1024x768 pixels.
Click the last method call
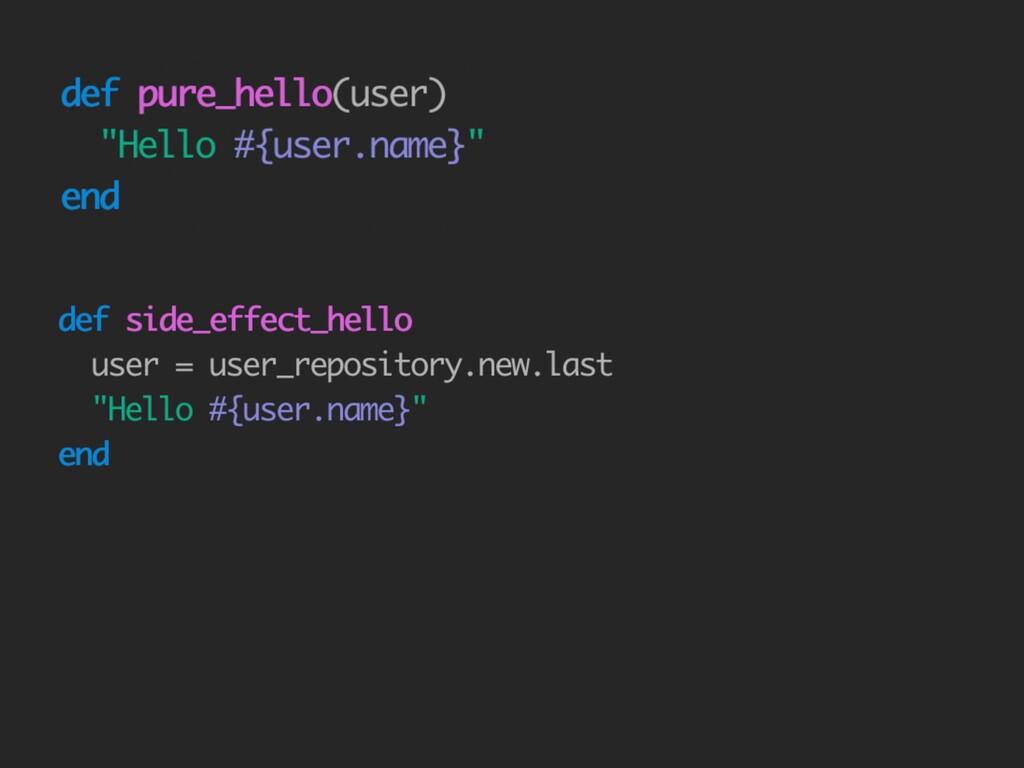(x=580, y=366)
